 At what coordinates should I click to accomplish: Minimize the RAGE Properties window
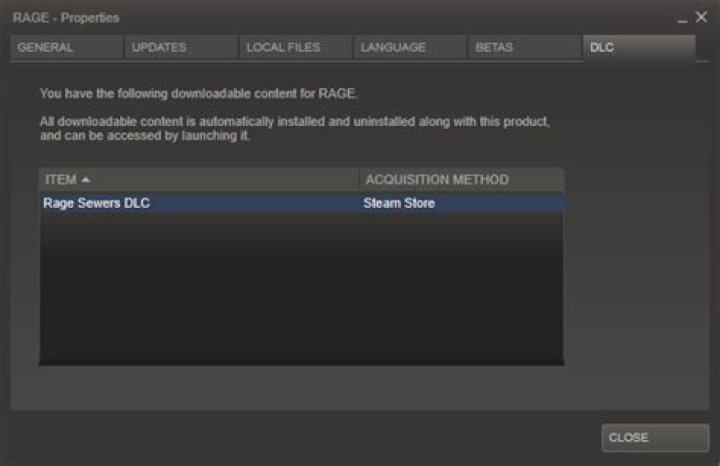tap(682, 19)
